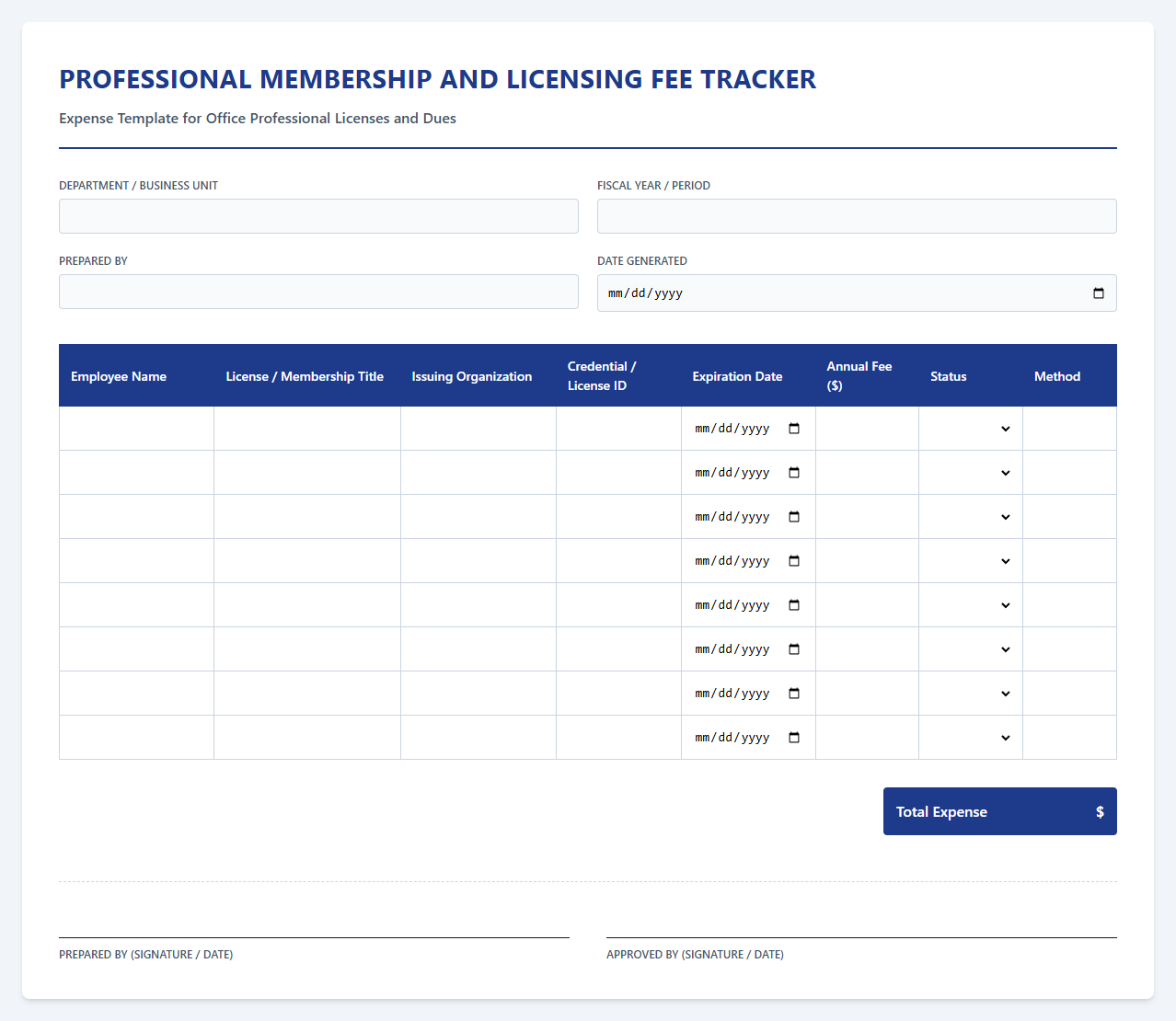
Task: Select second row Annual Fee cell
Action: click(867, 473)
